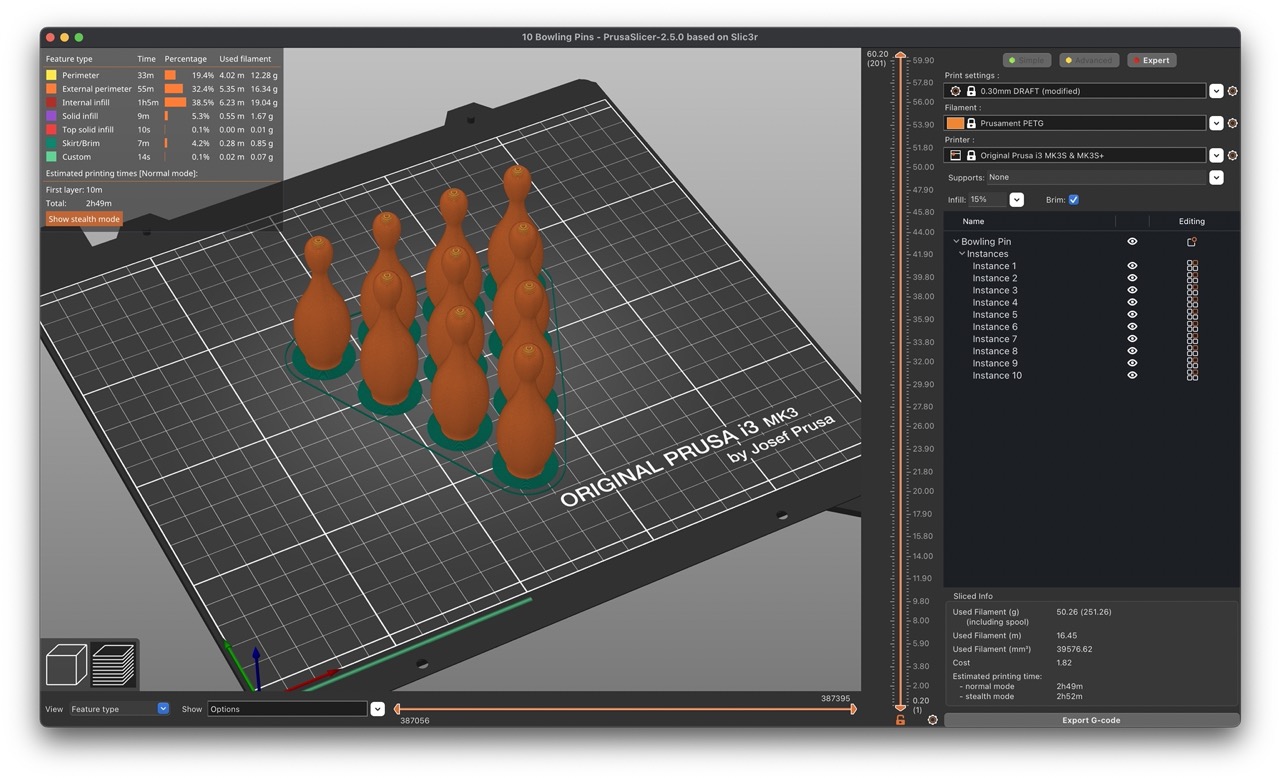This screenshot has height=780, width=1280.
Task: Click the lock icon beside 0.30mm DRAFT
Action: (x=971, y=91)
